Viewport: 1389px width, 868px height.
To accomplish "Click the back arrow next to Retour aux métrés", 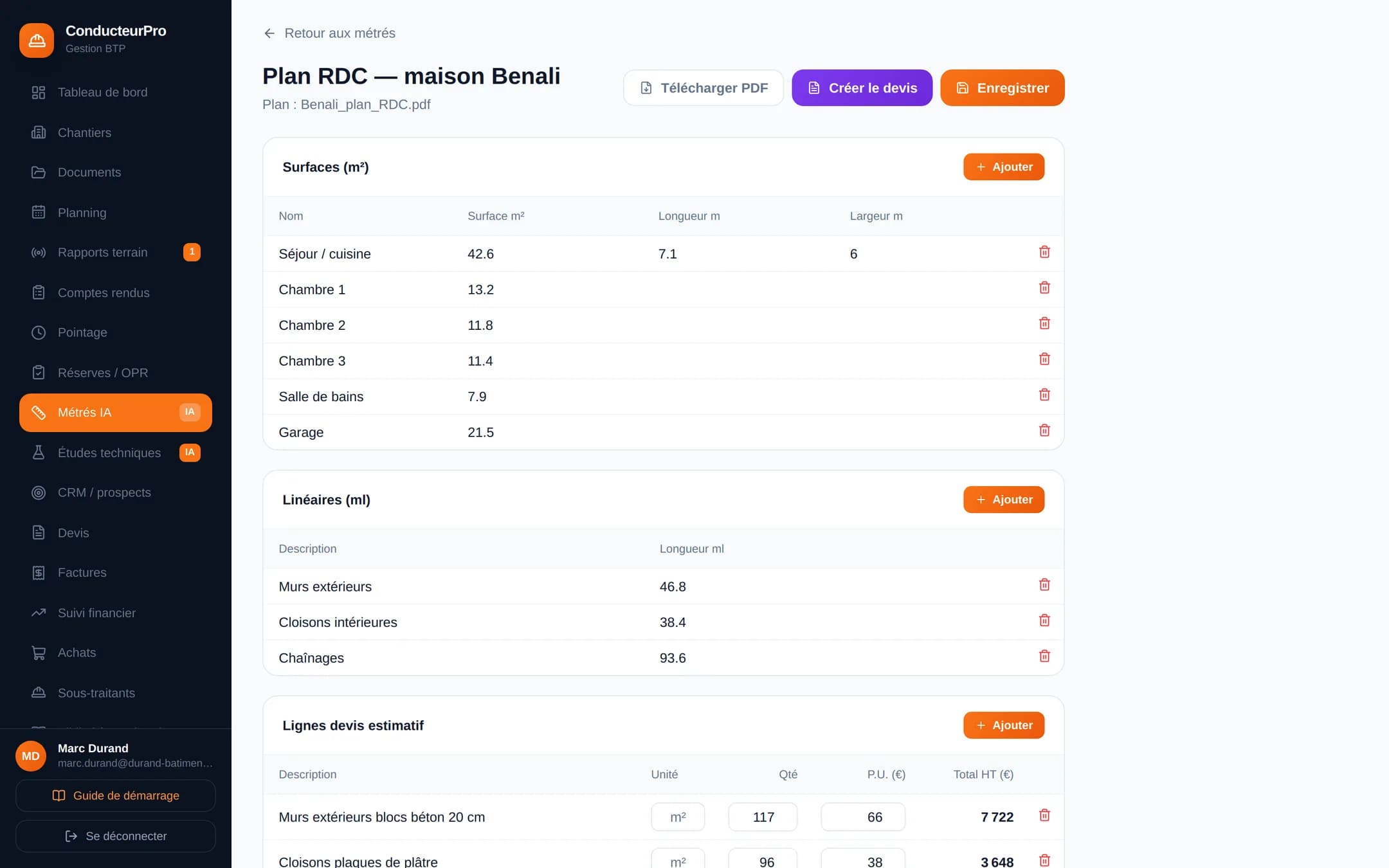I will (x=269, y=33).
